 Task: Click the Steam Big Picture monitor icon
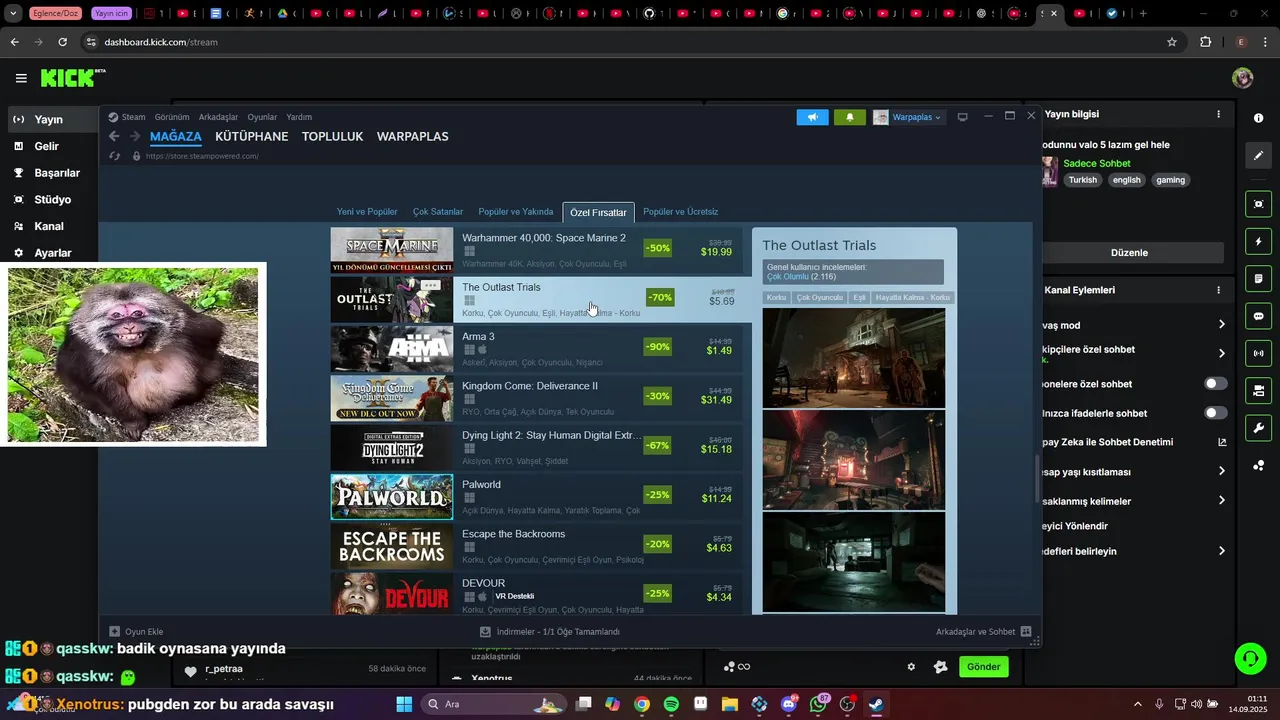click(x=962, y=117)
